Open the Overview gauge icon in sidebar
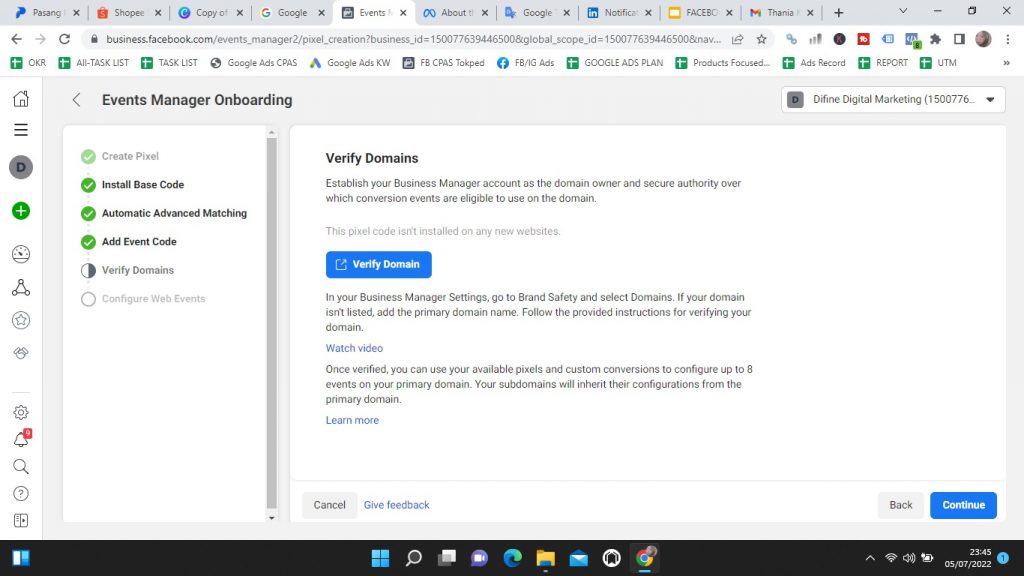 click(20, 253)
